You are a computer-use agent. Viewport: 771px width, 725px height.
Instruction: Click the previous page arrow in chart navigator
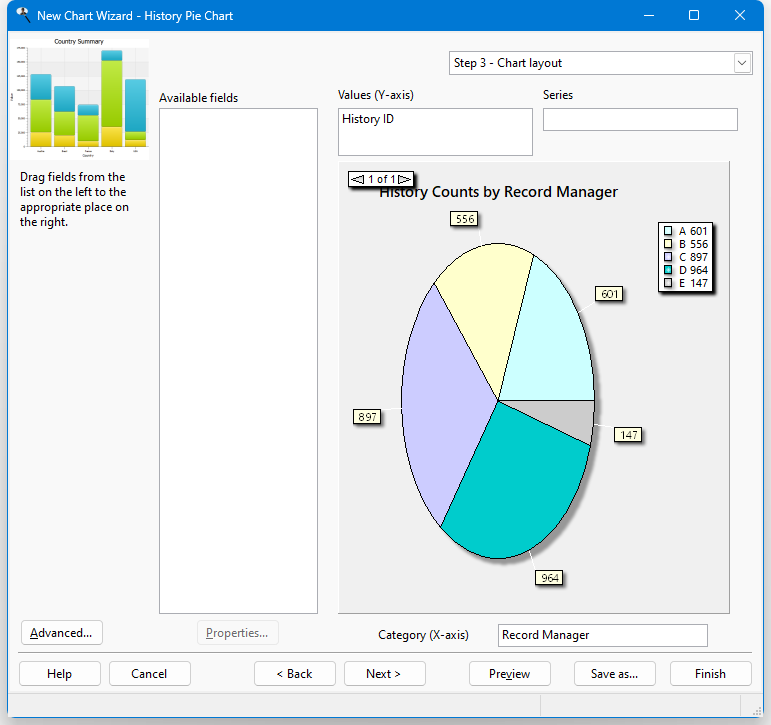[357, 179]
